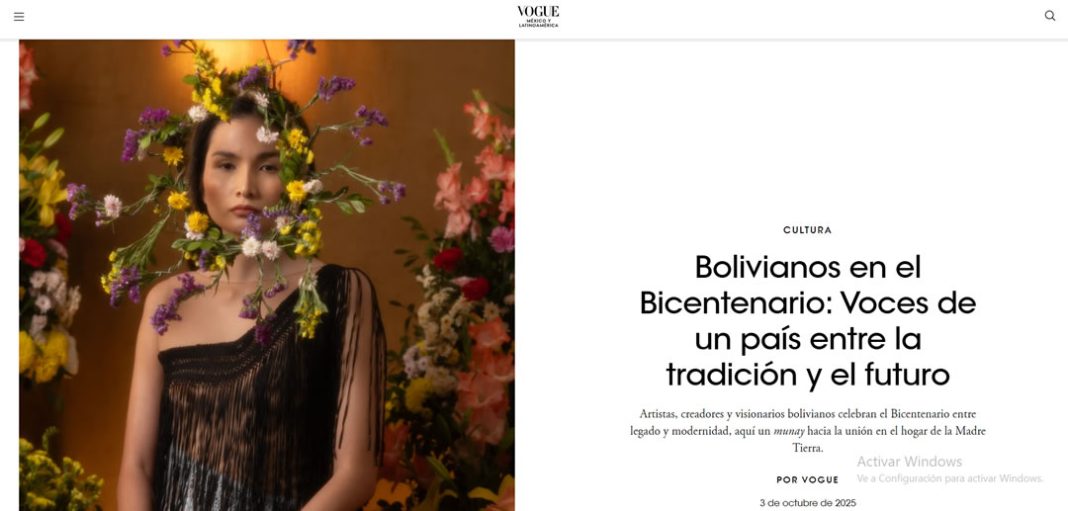The image size is (1068, 511).
Task: Click the search magnifier icon
Action: [x=1050, y=16]
